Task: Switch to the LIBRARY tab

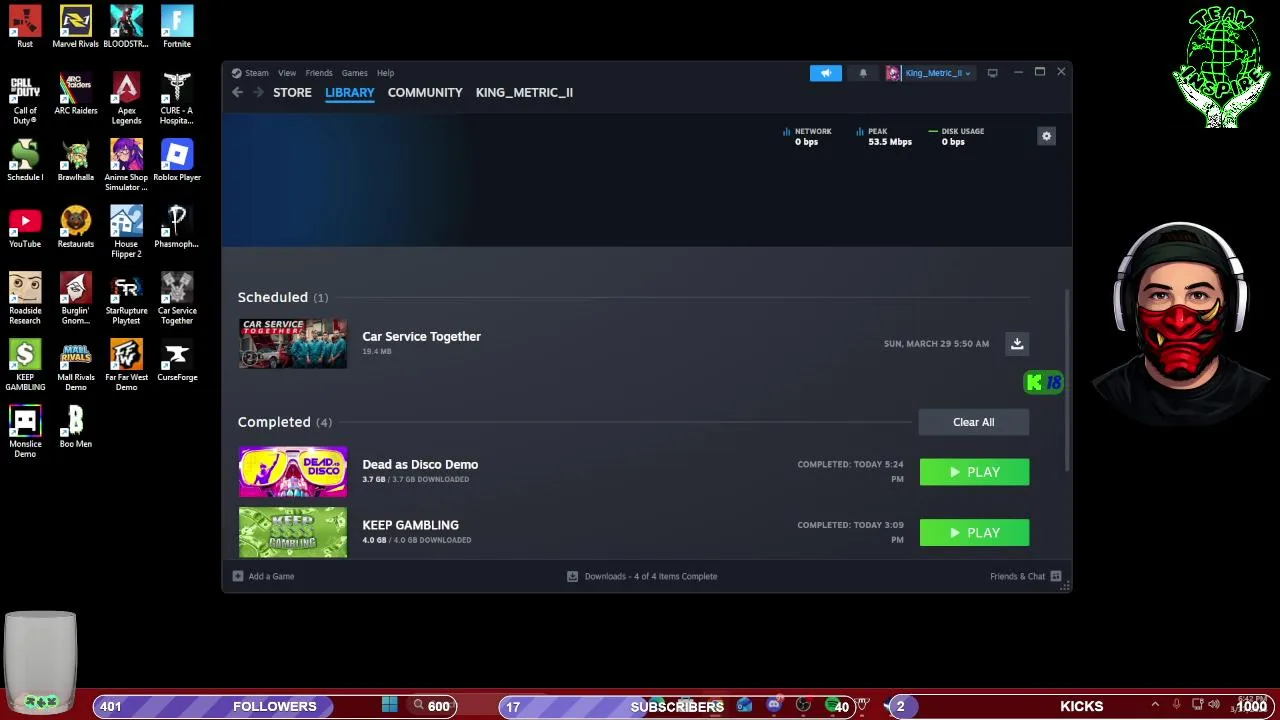Action: click(x=349, y=92)
